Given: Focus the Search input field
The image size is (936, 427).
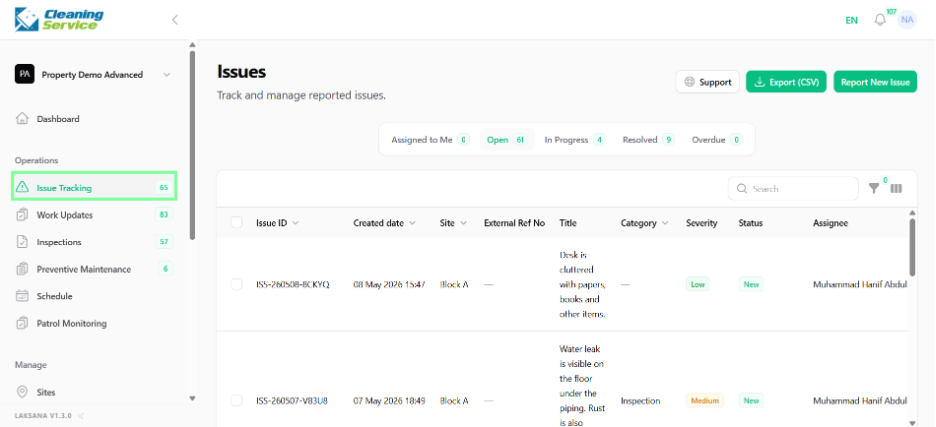Looking at the screenshot, I should coord(793,189).
